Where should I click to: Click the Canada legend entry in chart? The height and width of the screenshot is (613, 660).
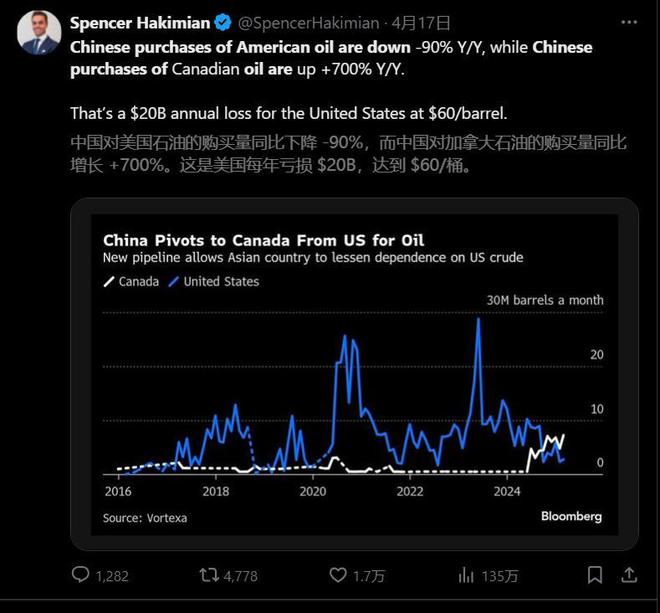tap(131, 282)
